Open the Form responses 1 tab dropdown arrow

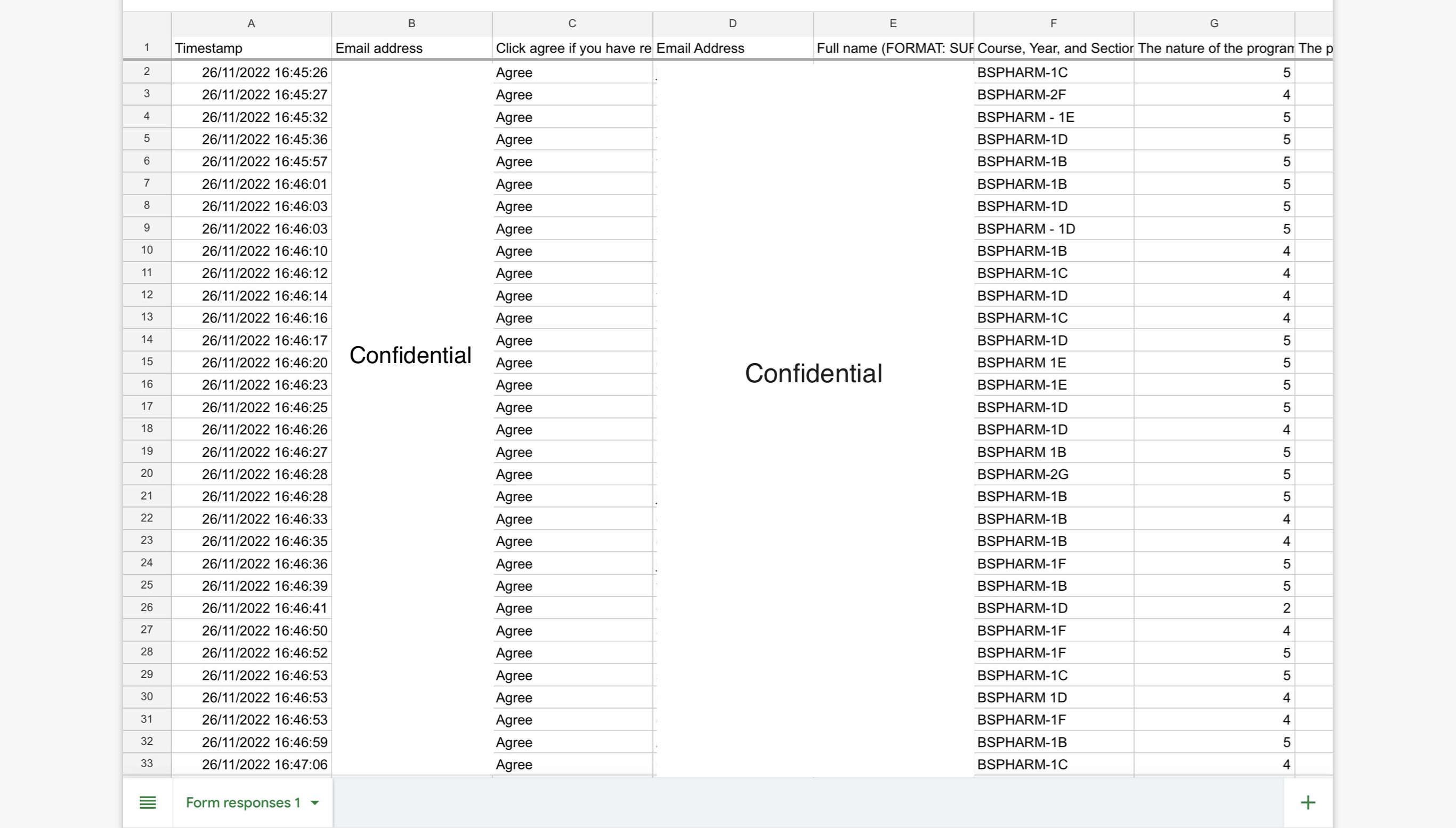(x=315, y=802)
